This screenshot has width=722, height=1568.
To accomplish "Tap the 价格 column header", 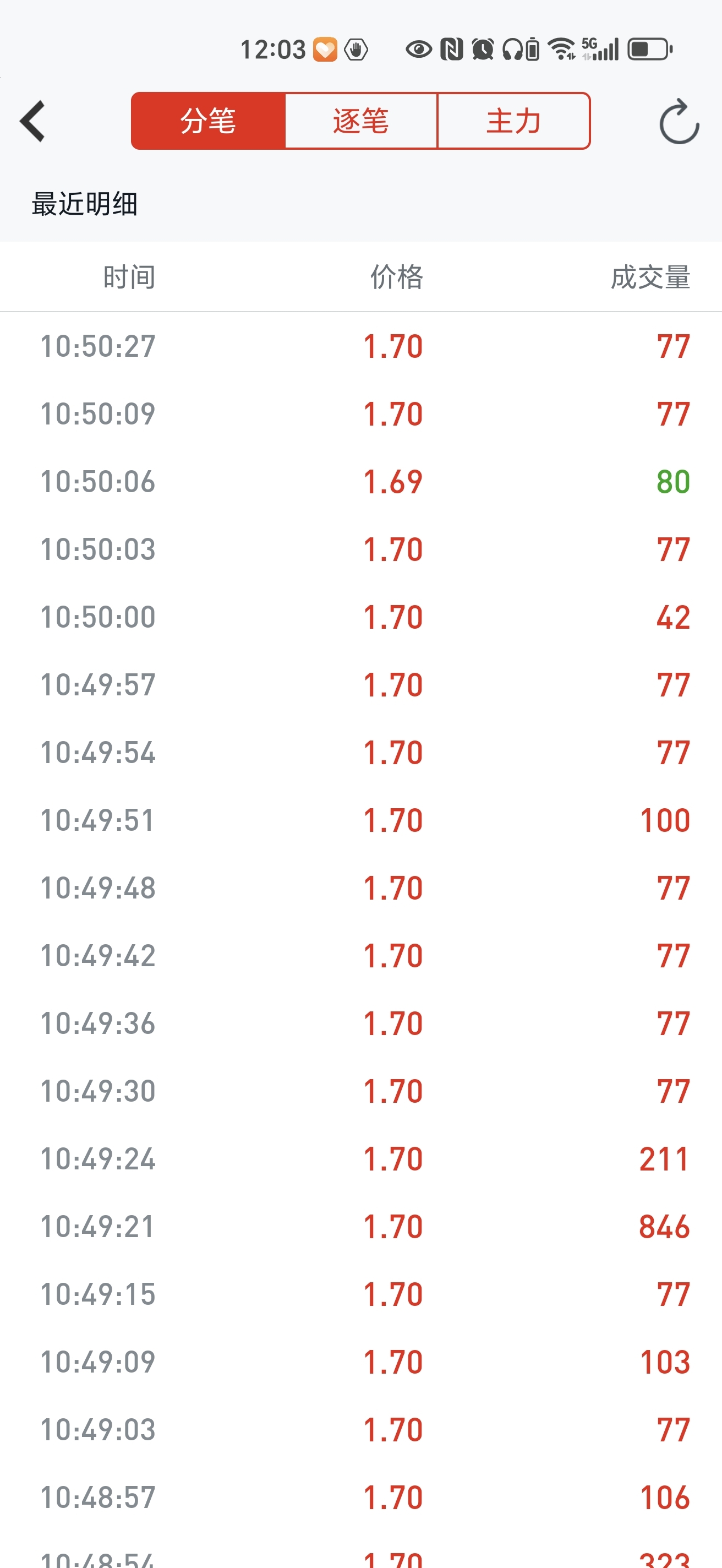I will tap(397, 277).
